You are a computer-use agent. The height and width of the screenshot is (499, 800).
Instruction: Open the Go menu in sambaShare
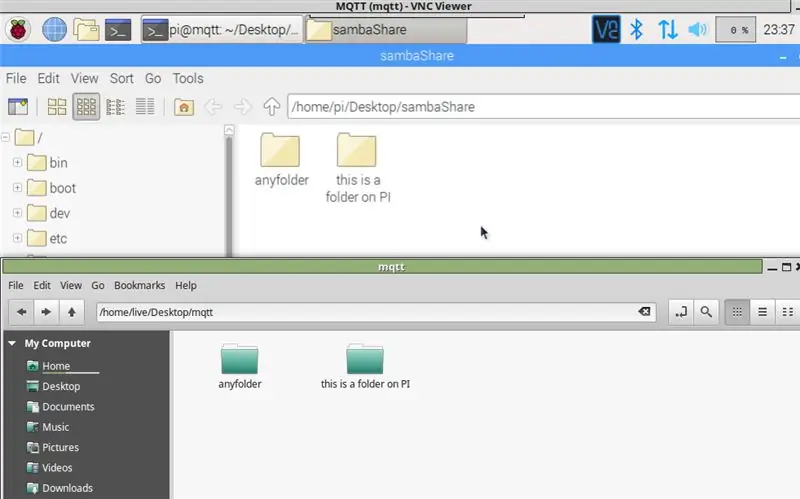pos(153,78)
